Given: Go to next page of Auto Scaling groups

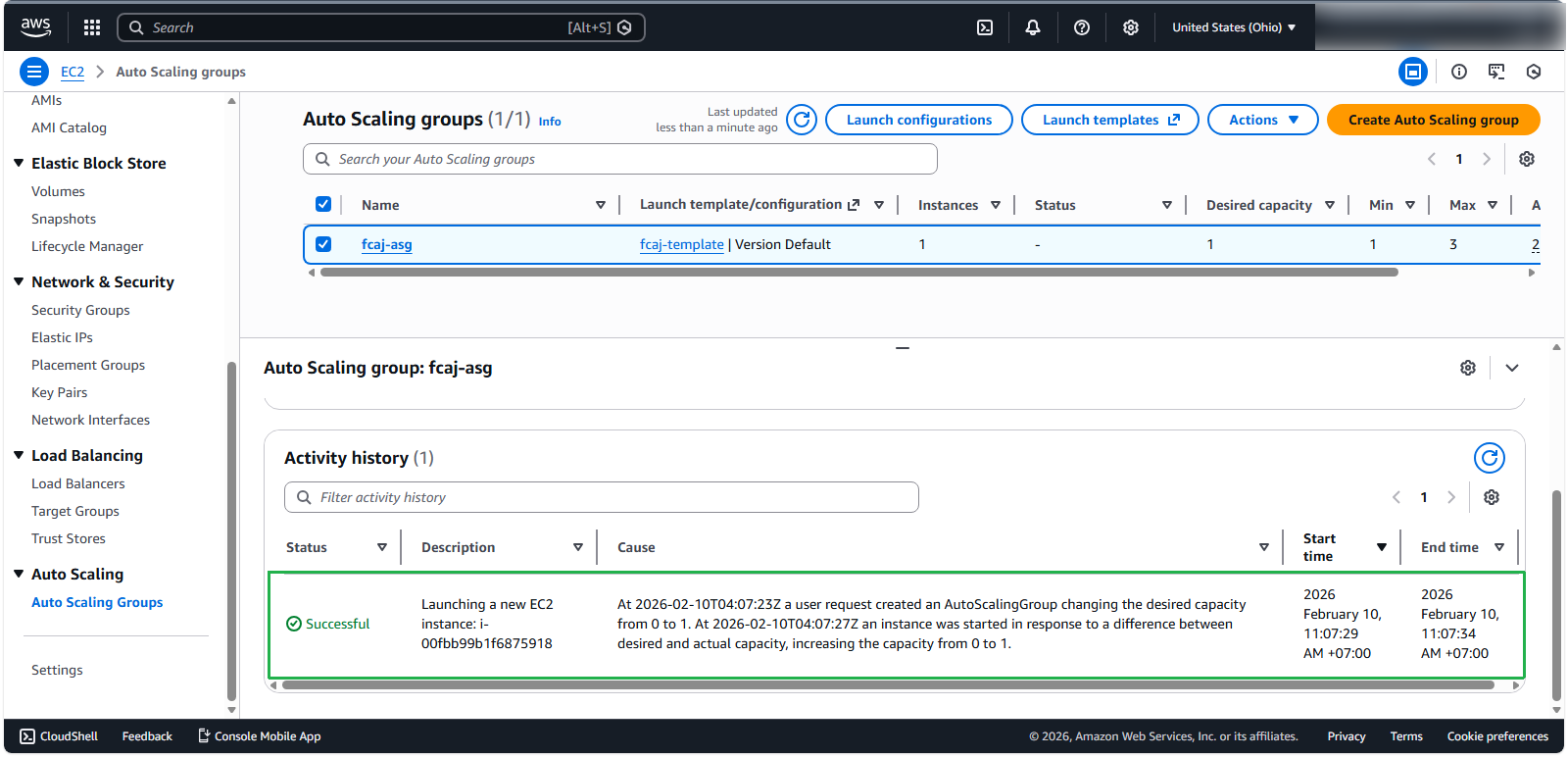Looking at the screenshot, I should coord(1487,159).
